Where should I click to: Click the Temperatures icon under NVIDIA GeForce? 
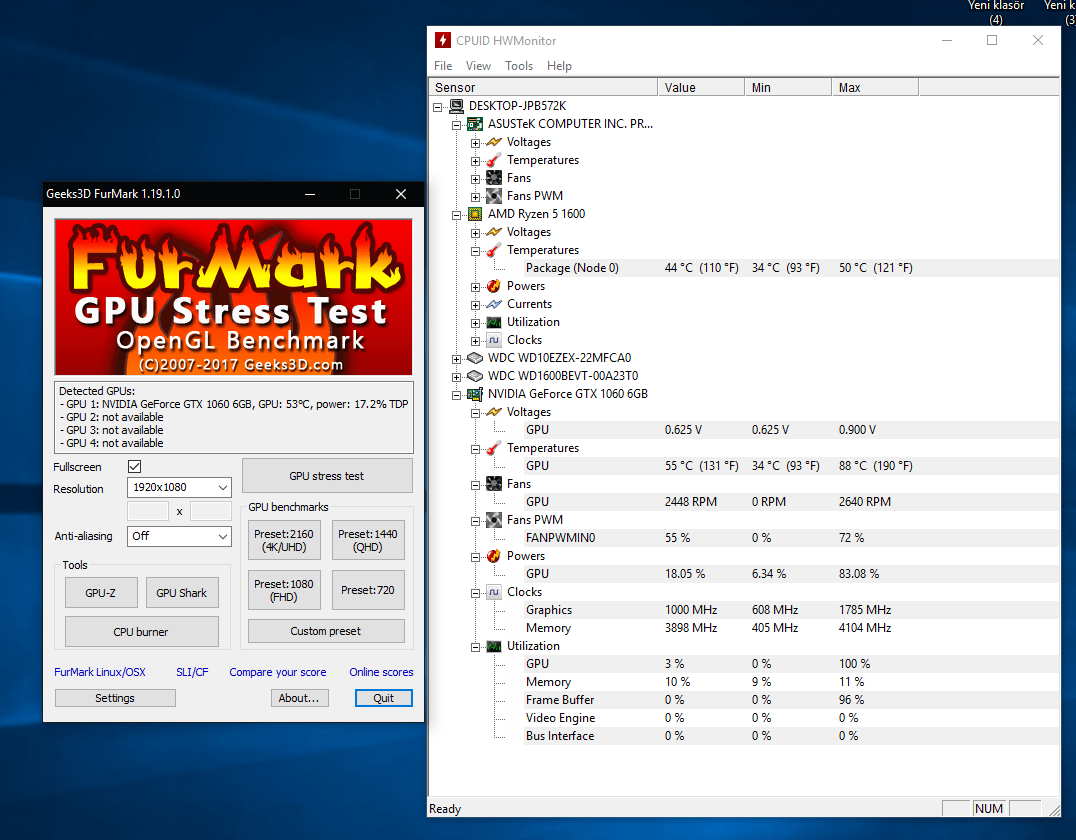(494, 448)
